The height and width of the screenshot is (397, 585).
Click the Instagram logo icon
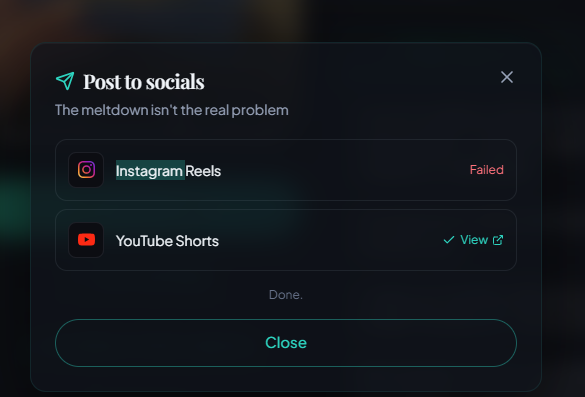point(86,170)
